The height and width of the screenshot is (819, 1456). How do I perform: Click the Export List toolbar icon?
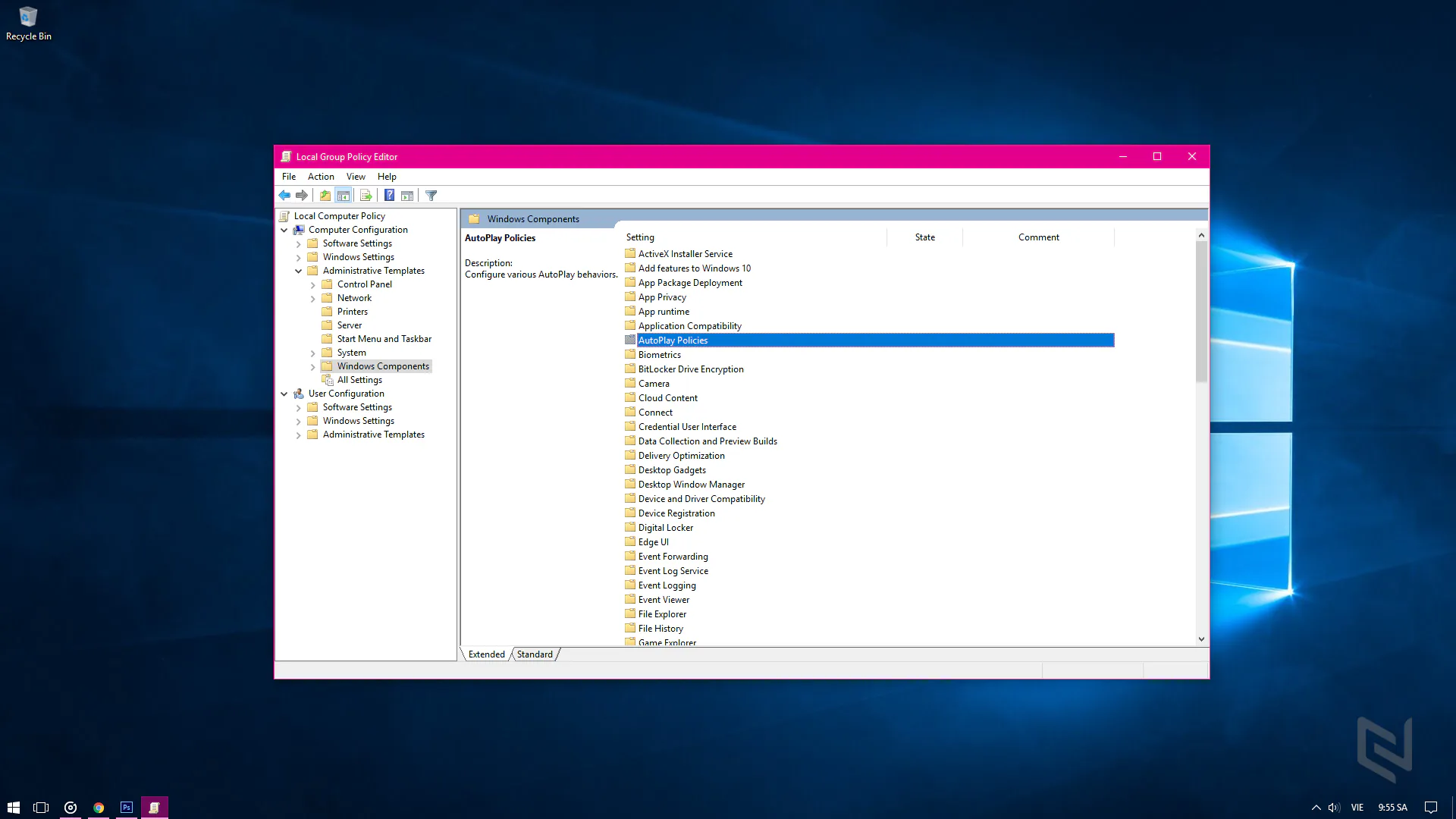click(x=366, y=196)
